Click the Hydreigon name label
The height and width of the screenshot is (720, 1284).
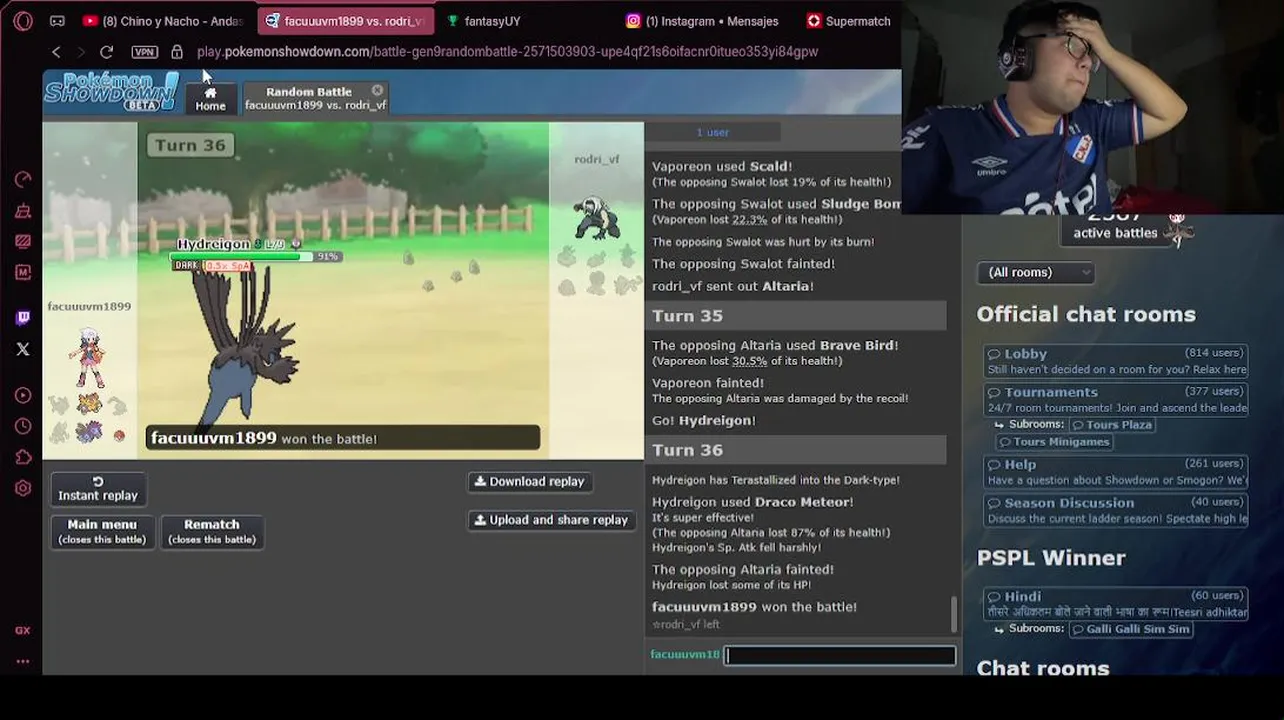213,245
